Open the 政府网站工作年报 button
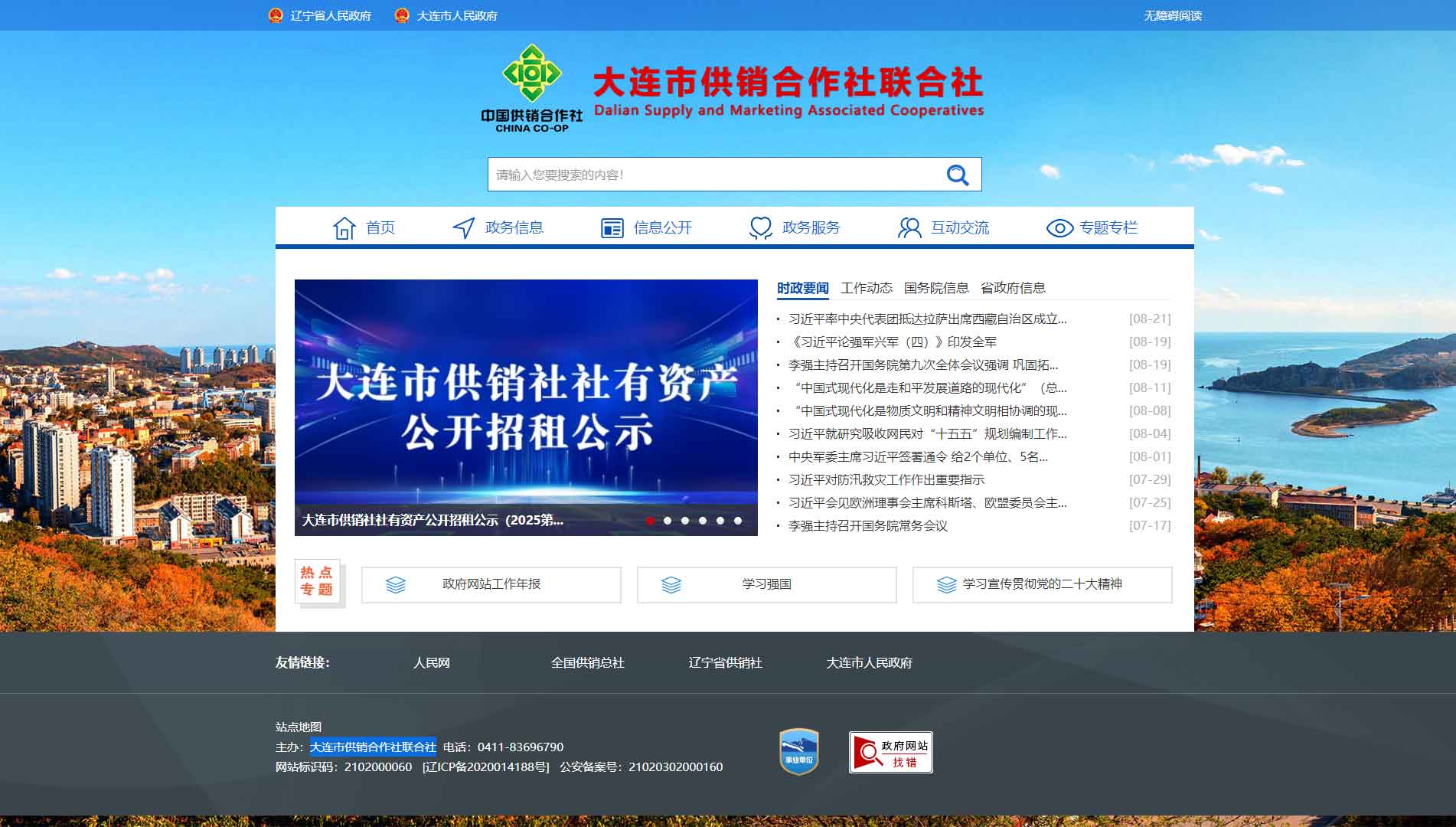Viewport: 1456px width, 827px height. [x=491, y=585]
